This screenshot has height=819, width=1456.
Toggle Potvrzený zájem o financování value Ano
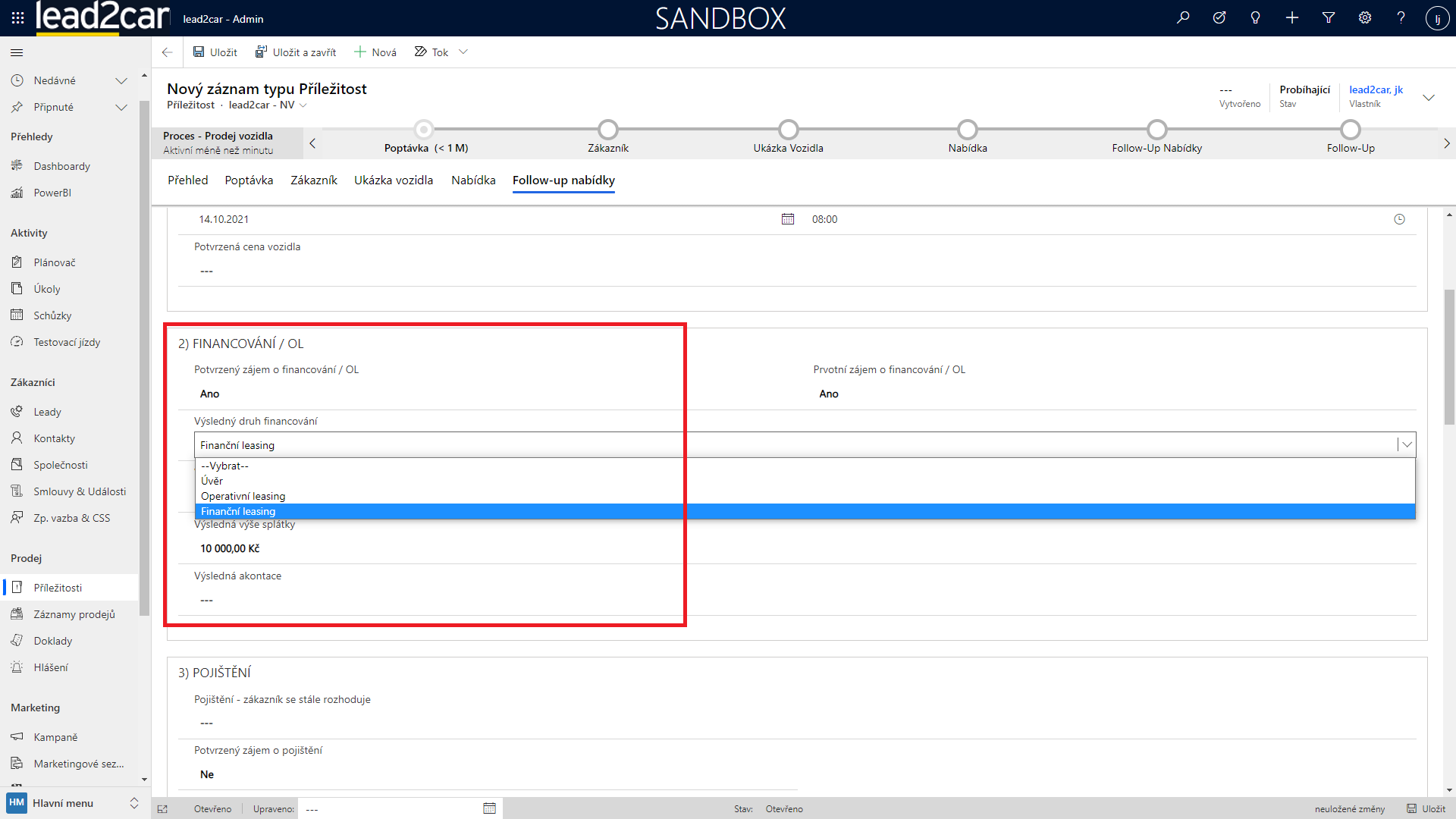click(x=210, y=394)
